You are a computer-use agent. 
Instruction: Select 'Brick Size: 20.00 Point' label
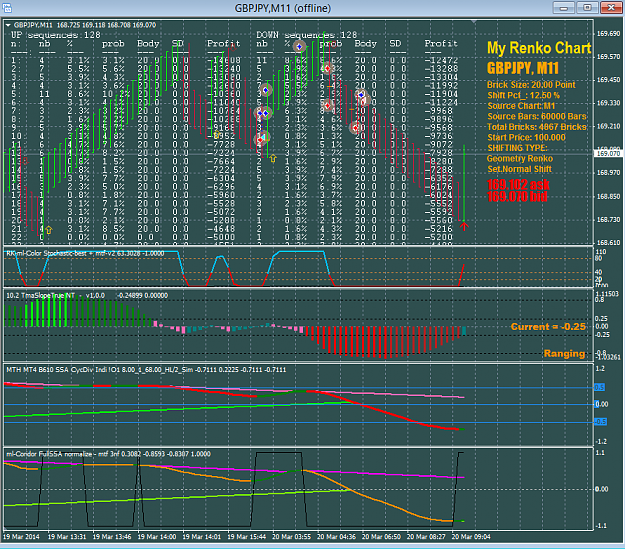(x=531, y=85)
